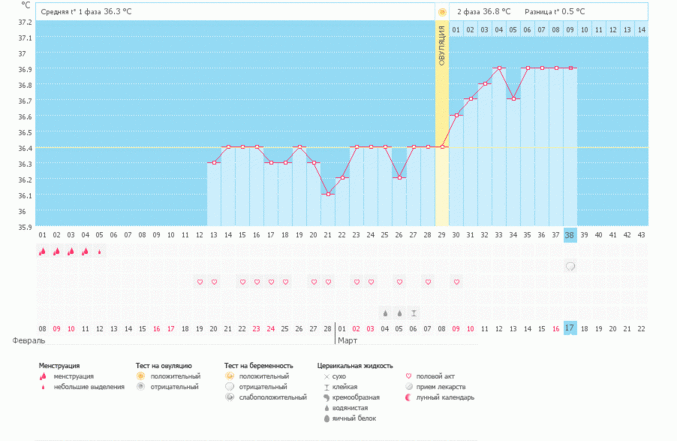Click the "половой акт" heart legend icon
677x441 pixels.
click(408, 376)
